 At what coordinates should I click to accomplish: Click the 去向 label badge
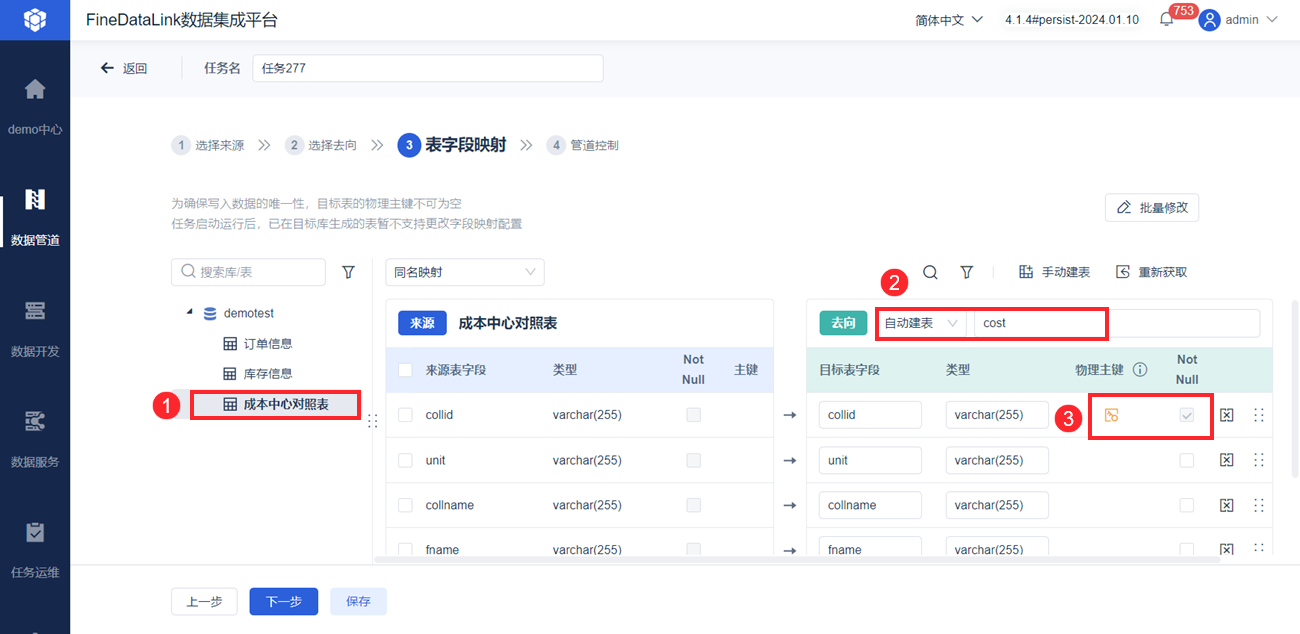tap(843, 323)
